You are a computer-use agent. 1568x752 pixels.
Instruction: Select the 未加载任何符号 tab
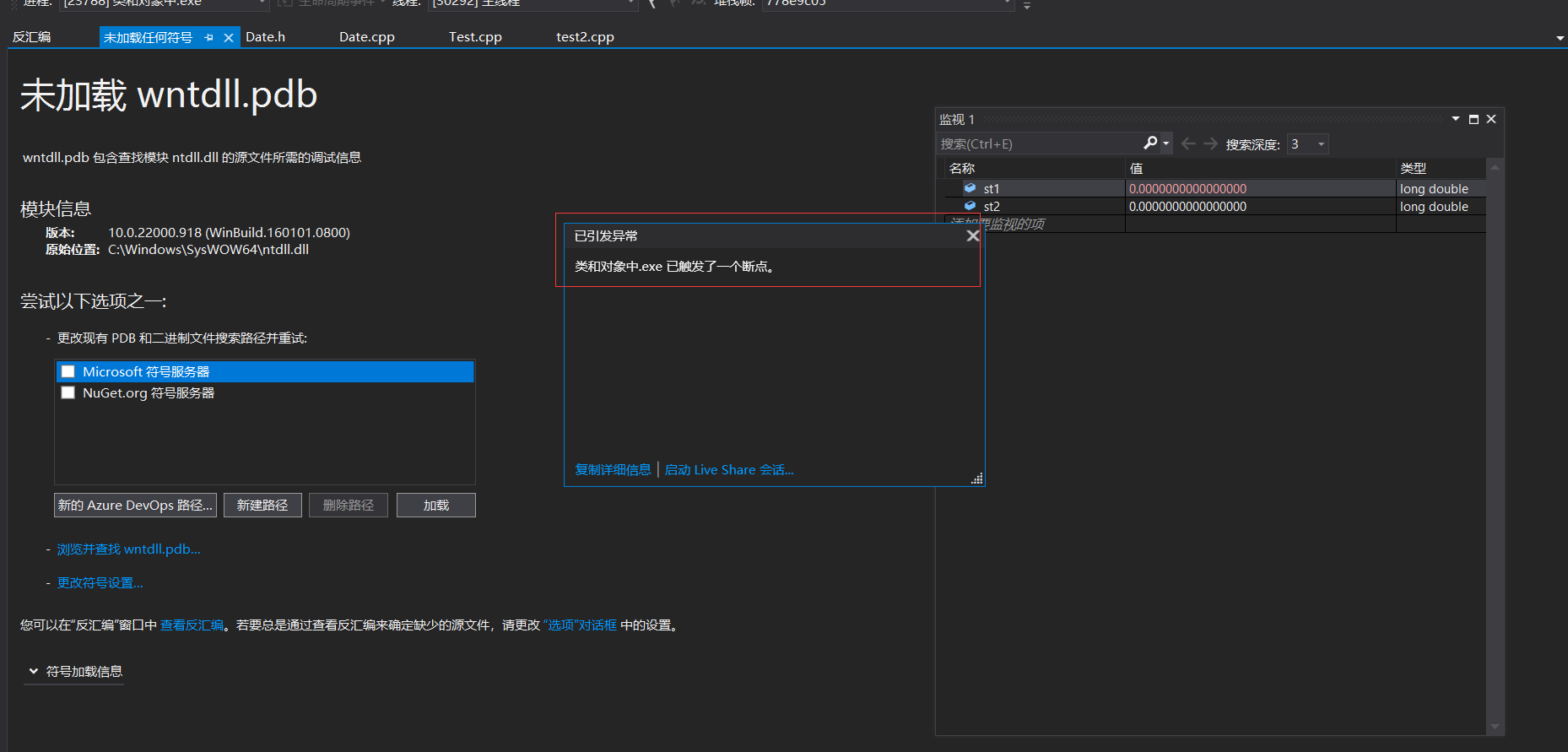point(148,37)
